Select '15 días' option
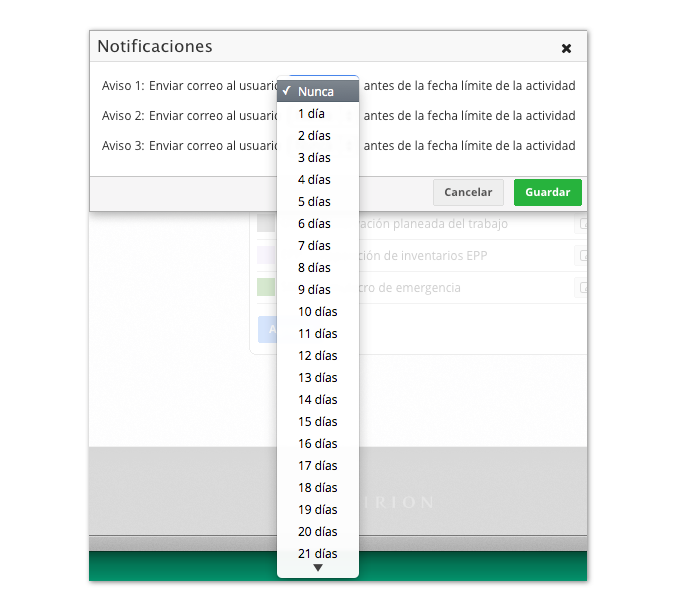Viewport: 676px width, 604px height. 318,421
